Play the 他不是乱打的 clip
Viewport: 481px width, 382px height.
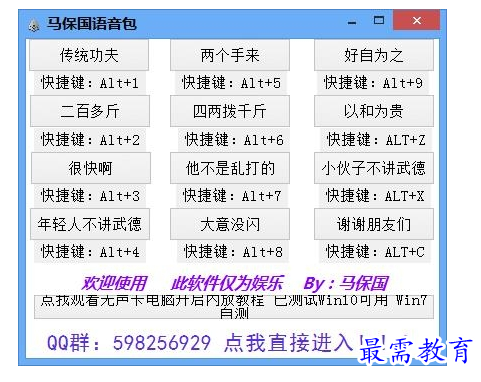pos(230,168)
